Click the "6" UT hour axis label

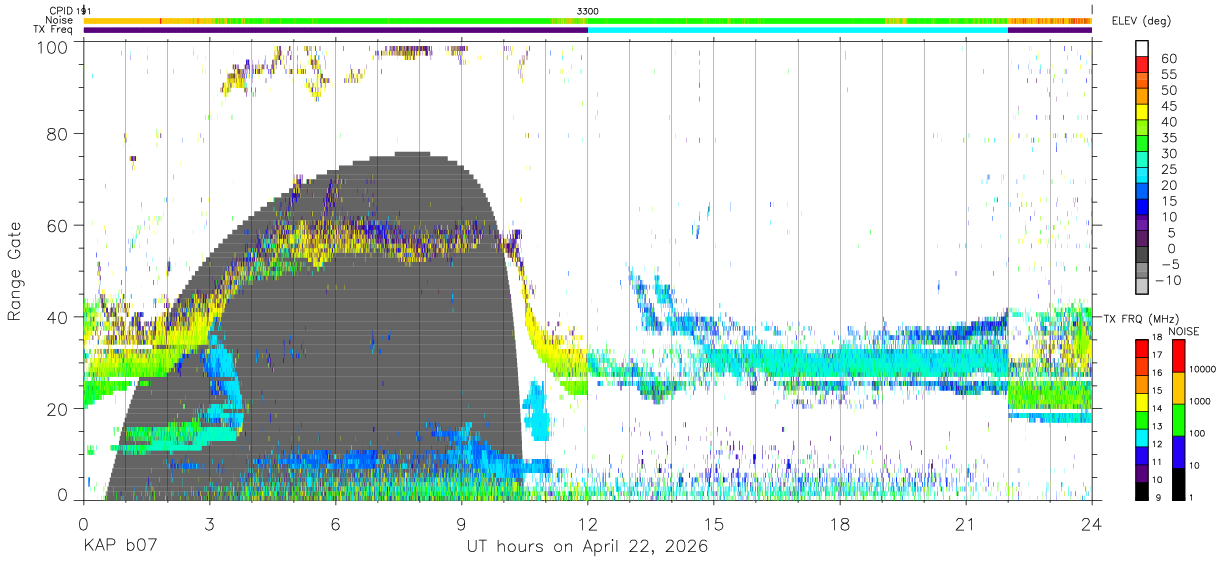[x=335, y=523]
